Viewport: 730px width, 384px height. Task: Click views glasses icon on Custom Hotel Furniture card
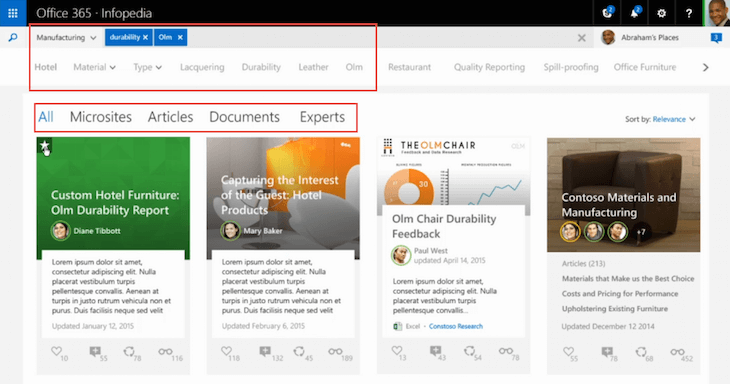pos(165,351)
